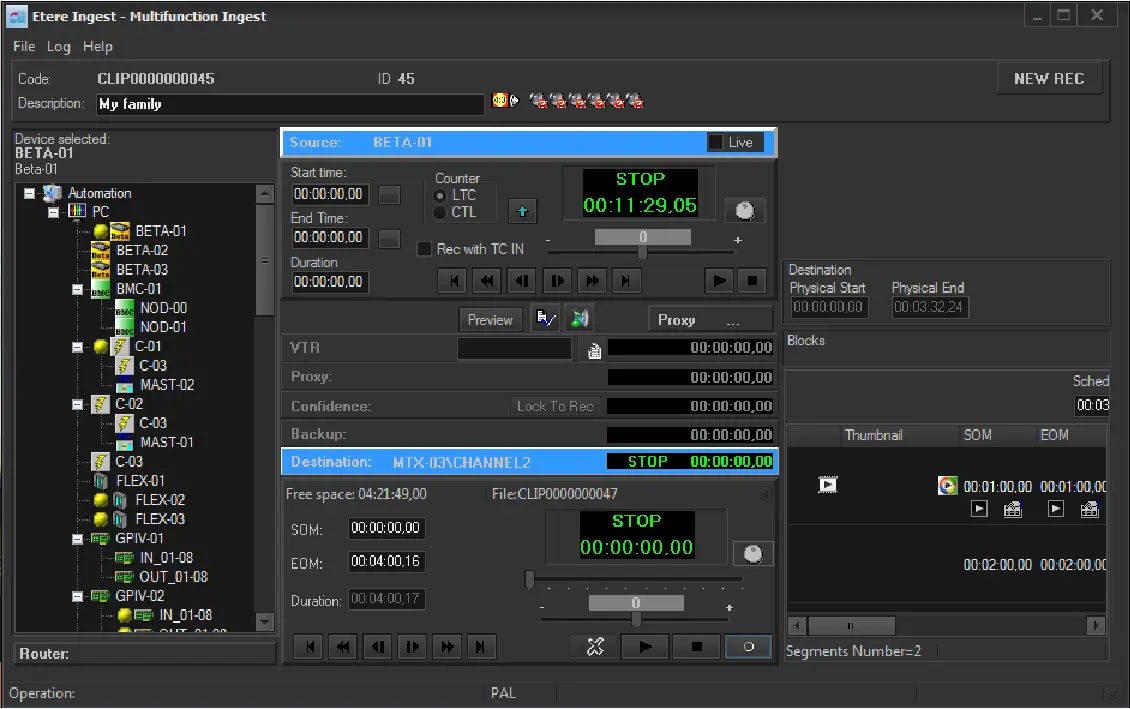The height and width of the screenshot is (709, 1130).
Task: Select the LTC counter radio button
Action: (439, 195)
